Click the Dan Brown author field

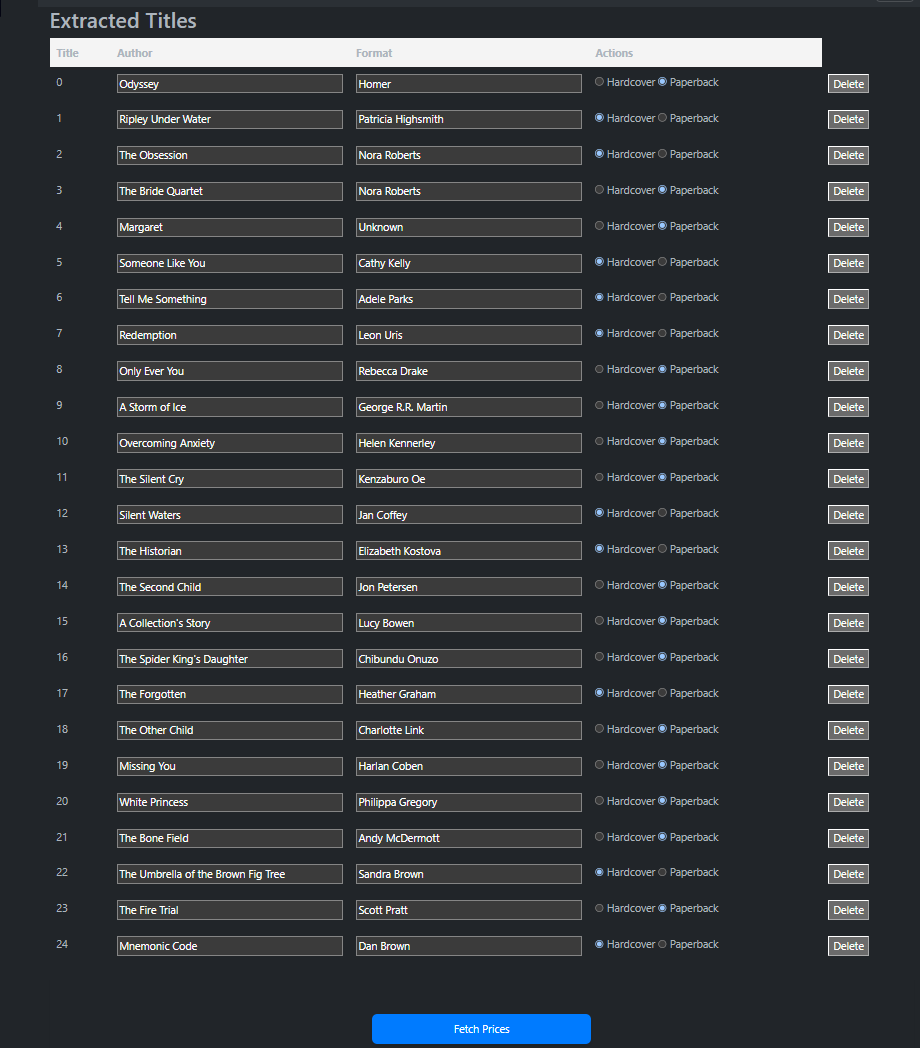click(x=469, y=946)
